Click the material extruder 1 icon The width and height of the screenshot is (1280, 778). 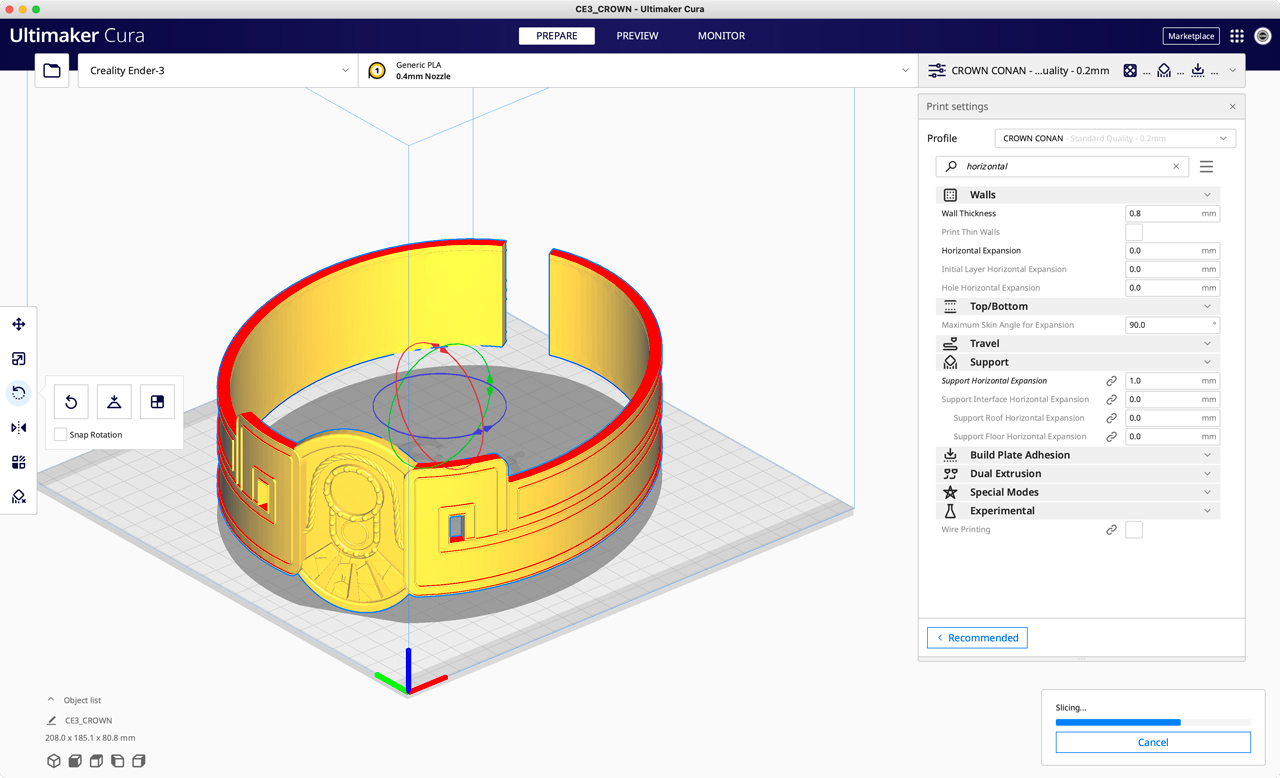click(377, 71)
